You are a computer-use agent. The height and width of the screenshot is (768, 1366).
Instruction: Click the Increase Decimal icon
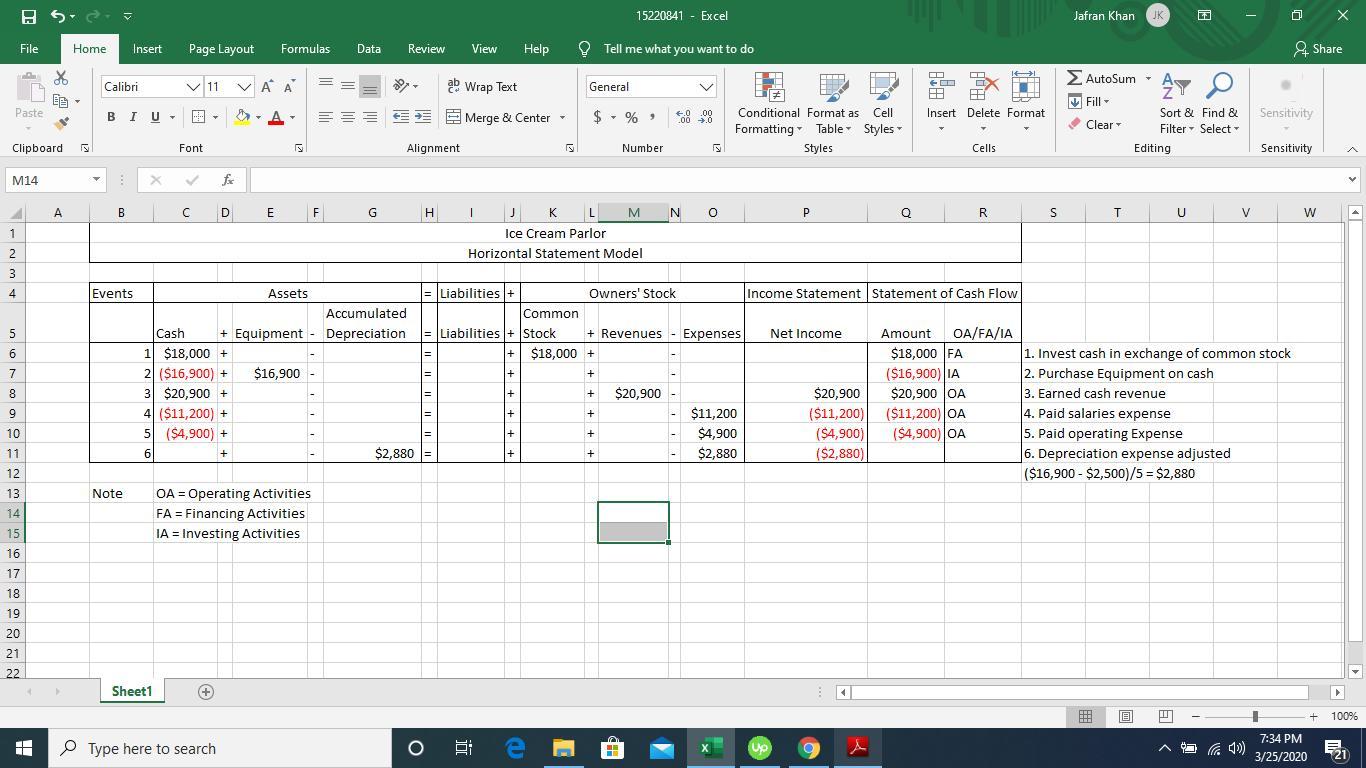[x=684, y=118]
